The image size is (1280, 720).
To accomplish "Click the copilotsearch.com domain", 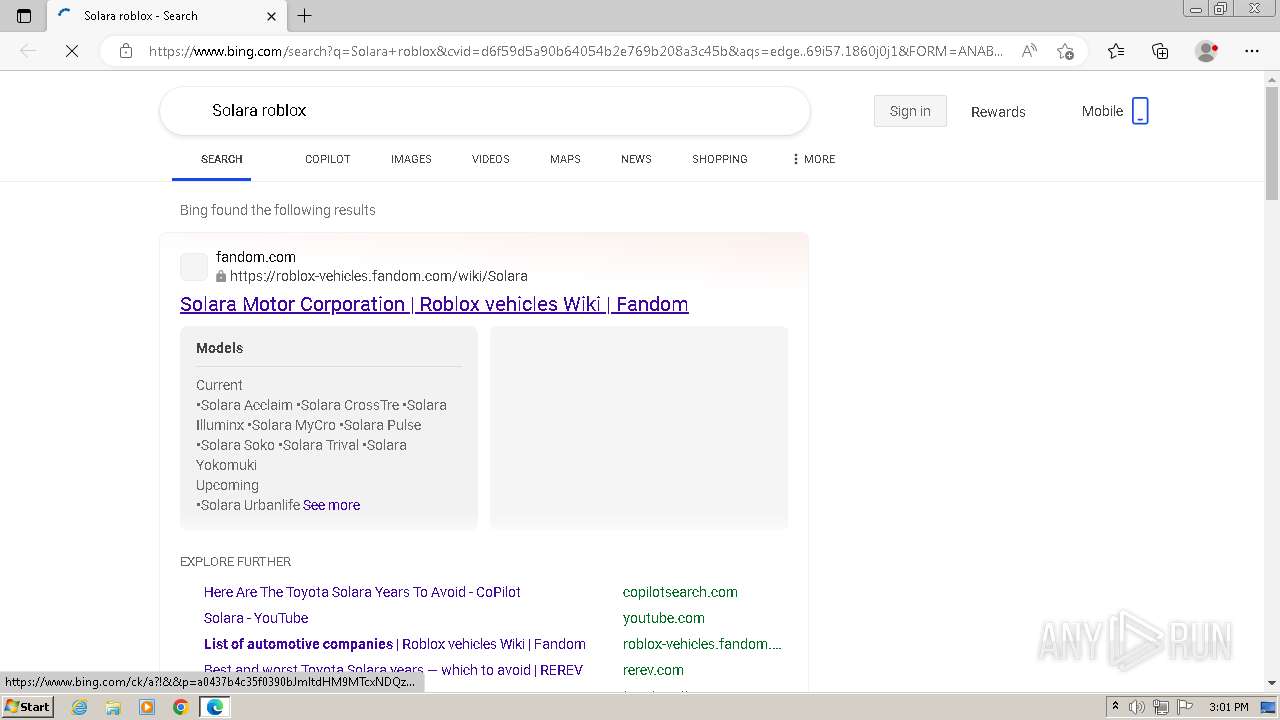I will click(680, 592).
